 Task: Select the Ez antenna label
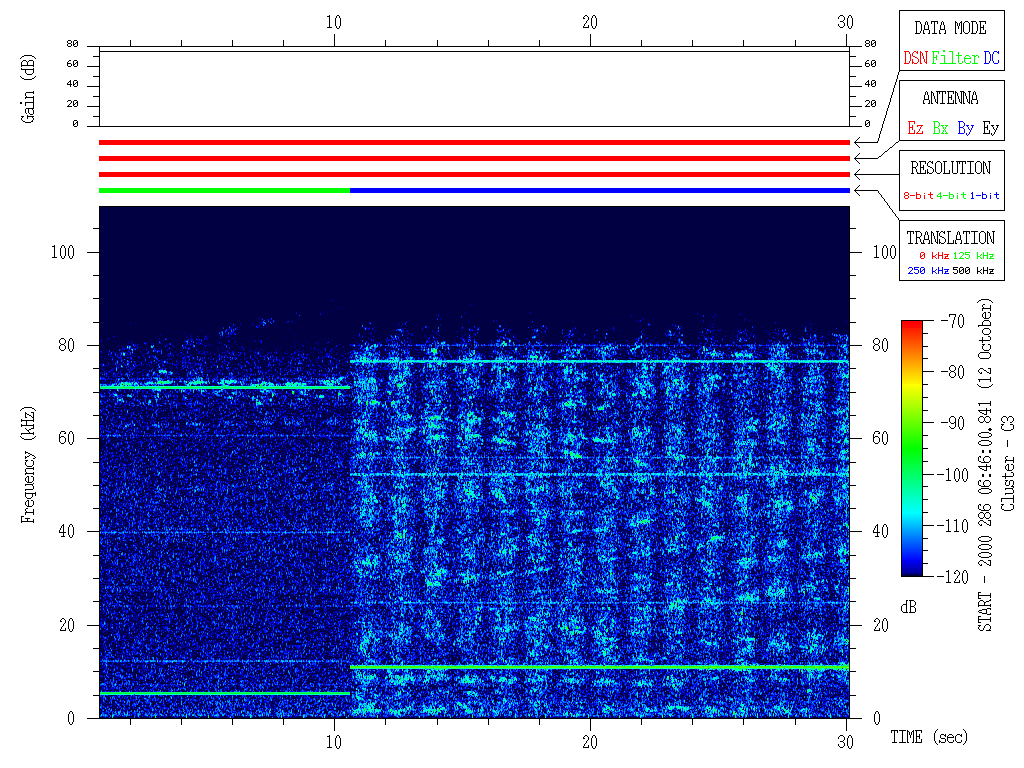[x=915, y=129]
